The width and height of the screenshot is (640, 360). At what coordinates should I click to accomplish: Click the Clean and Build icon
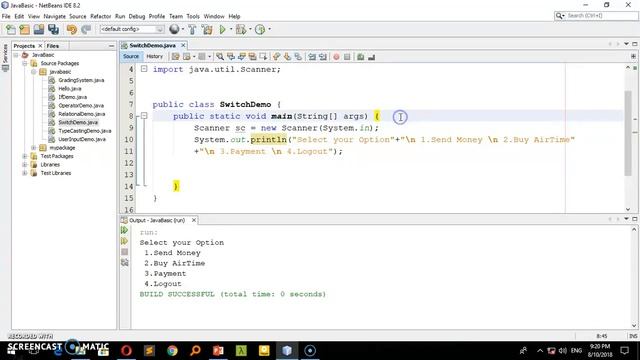coord(207,29)
